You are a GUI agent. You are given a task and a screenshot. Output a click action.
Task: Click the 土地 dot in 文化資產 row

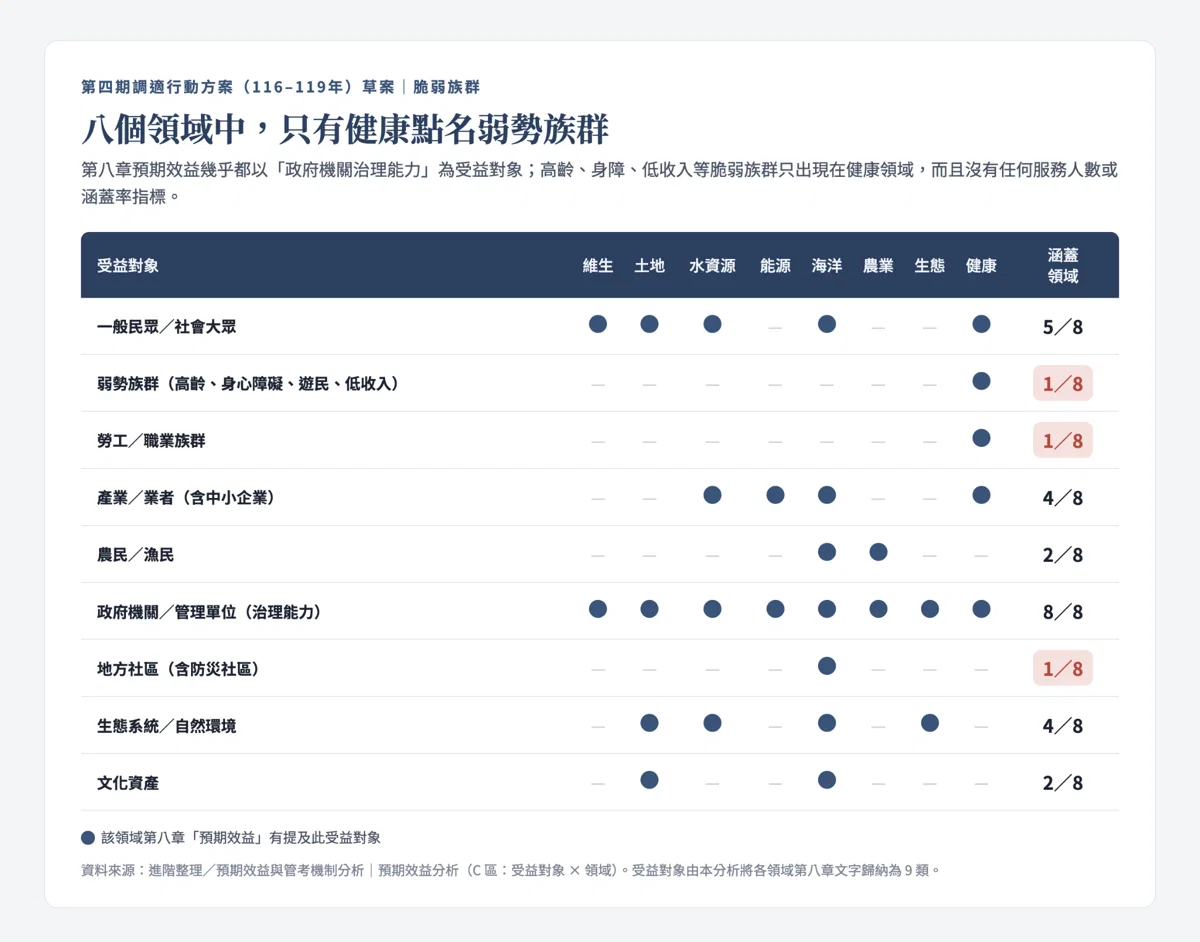coord(650,780)
